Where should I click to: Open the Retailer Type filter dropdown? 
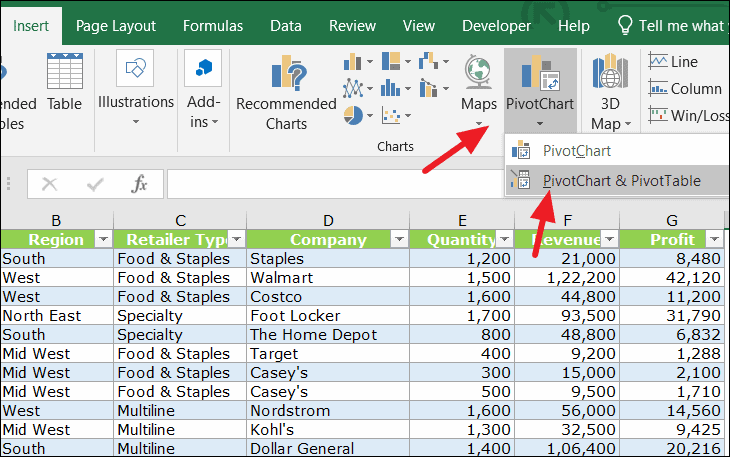[x=236, y=239]
